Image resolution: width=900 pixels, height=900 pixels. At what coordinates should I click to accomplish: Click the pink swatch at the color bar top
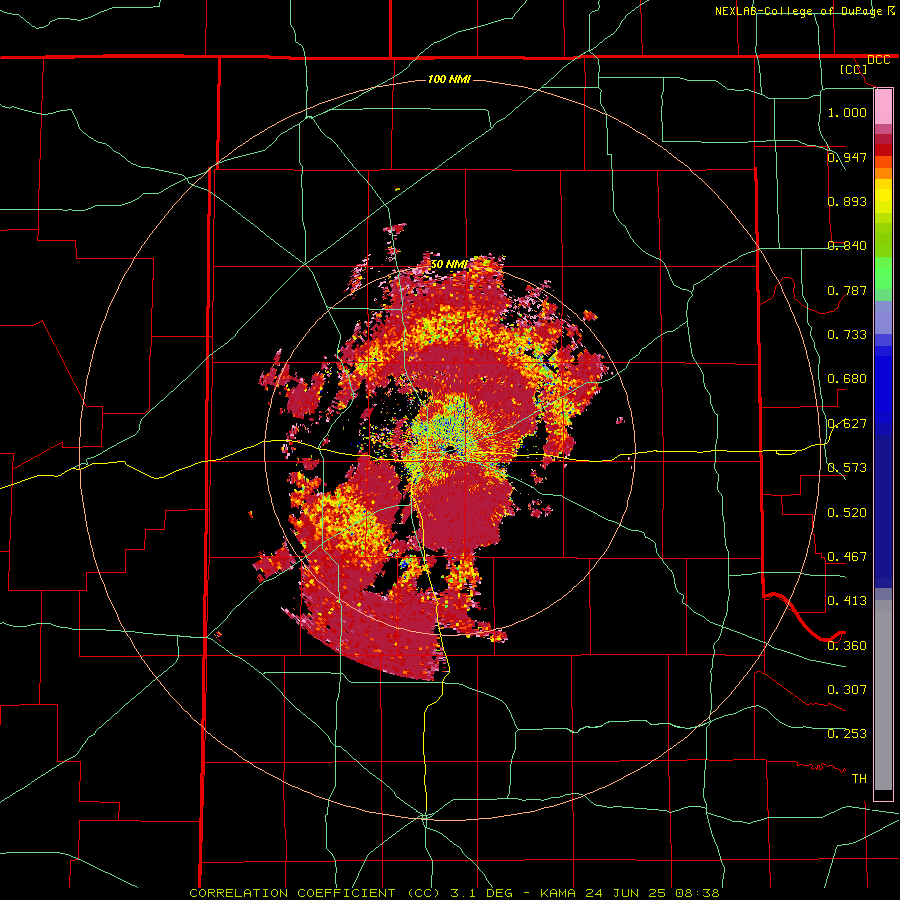[x=883, y=107]
